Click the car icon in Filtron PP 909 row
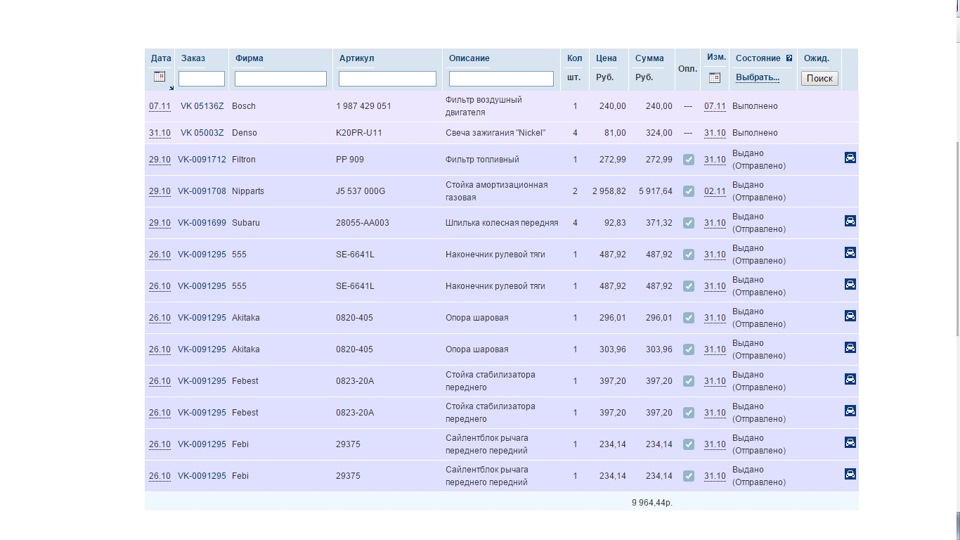The image size is (960, 540). click(850, 157)
